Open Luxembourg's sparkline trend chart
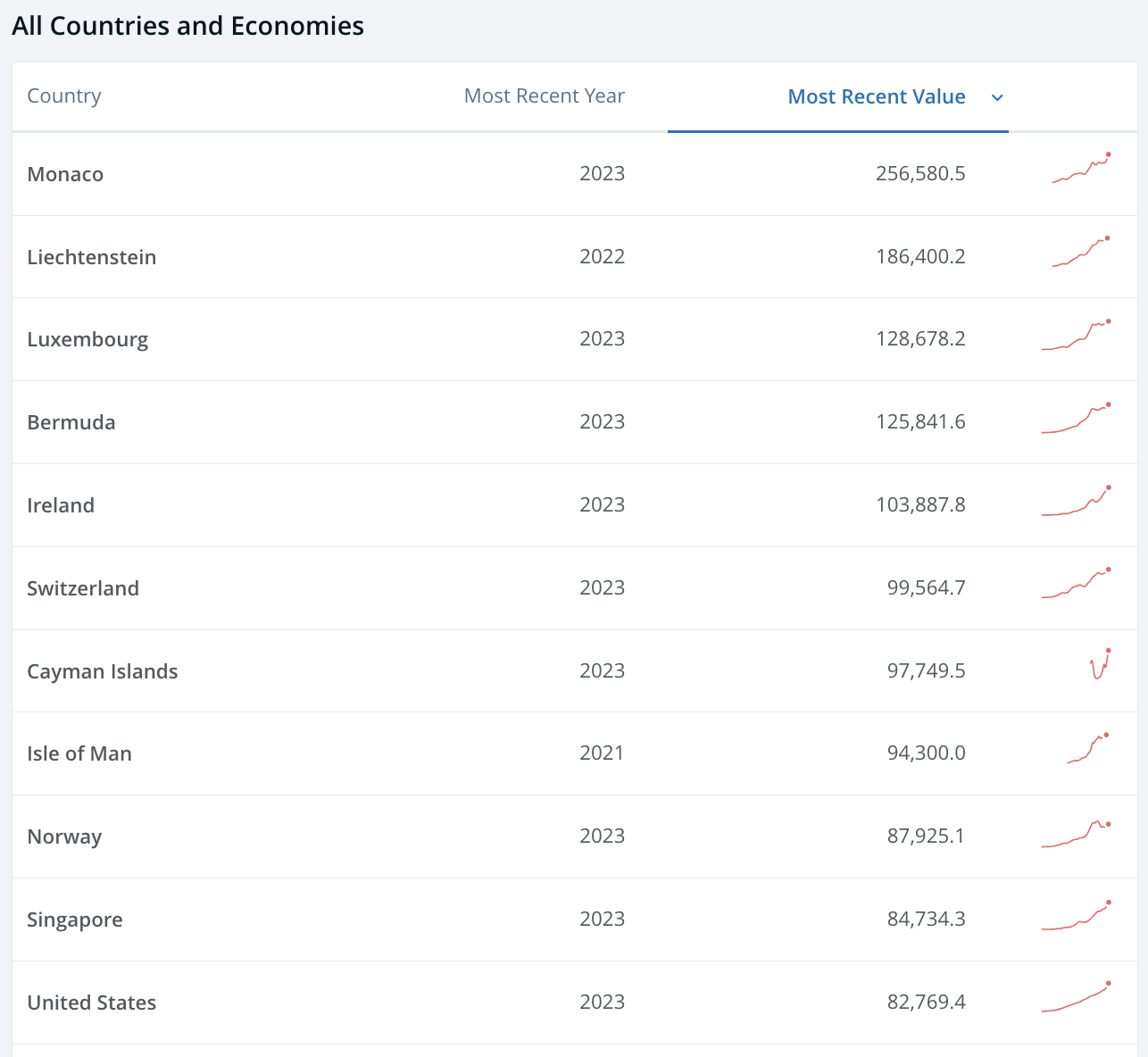The image size is (1148, 1057). 1077,334
